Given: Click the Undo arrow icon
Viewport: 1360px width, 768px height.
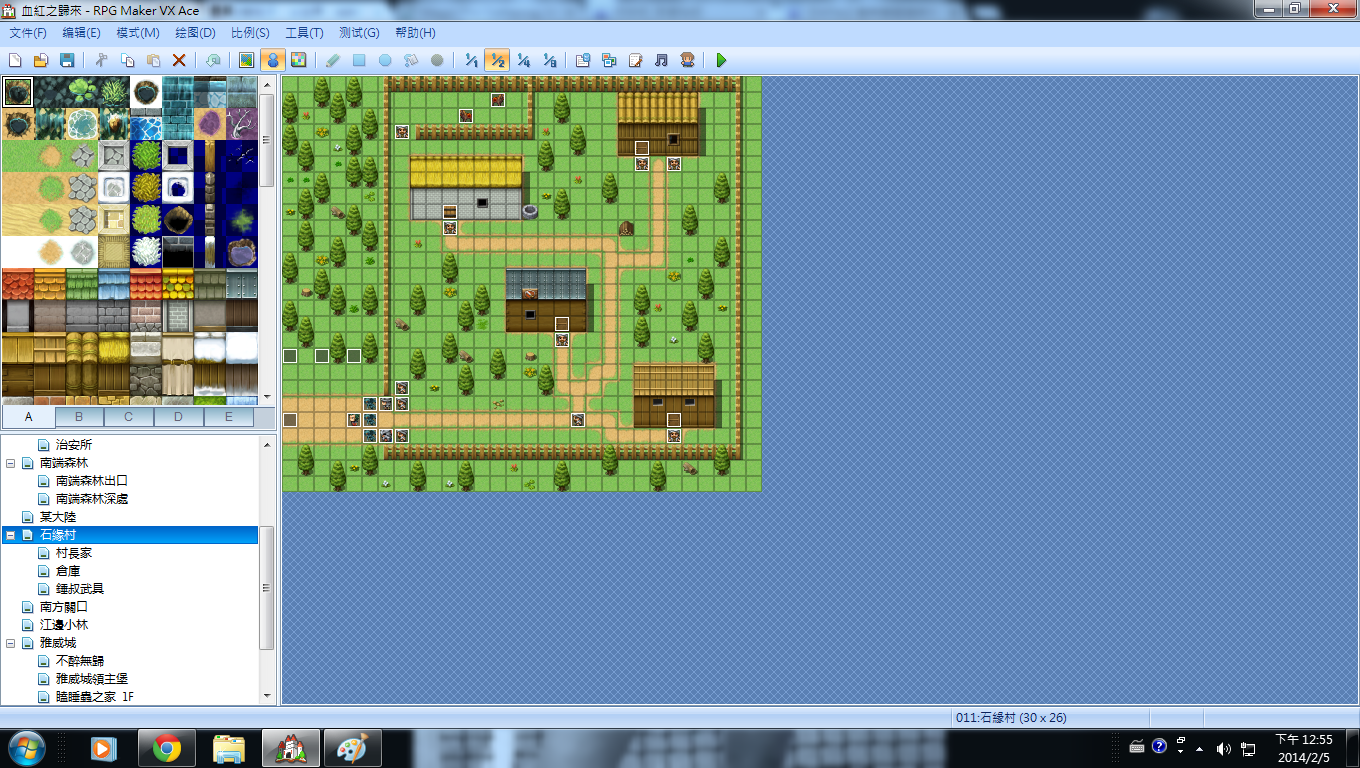Looking at the screenshot, I should pos(213,60).
